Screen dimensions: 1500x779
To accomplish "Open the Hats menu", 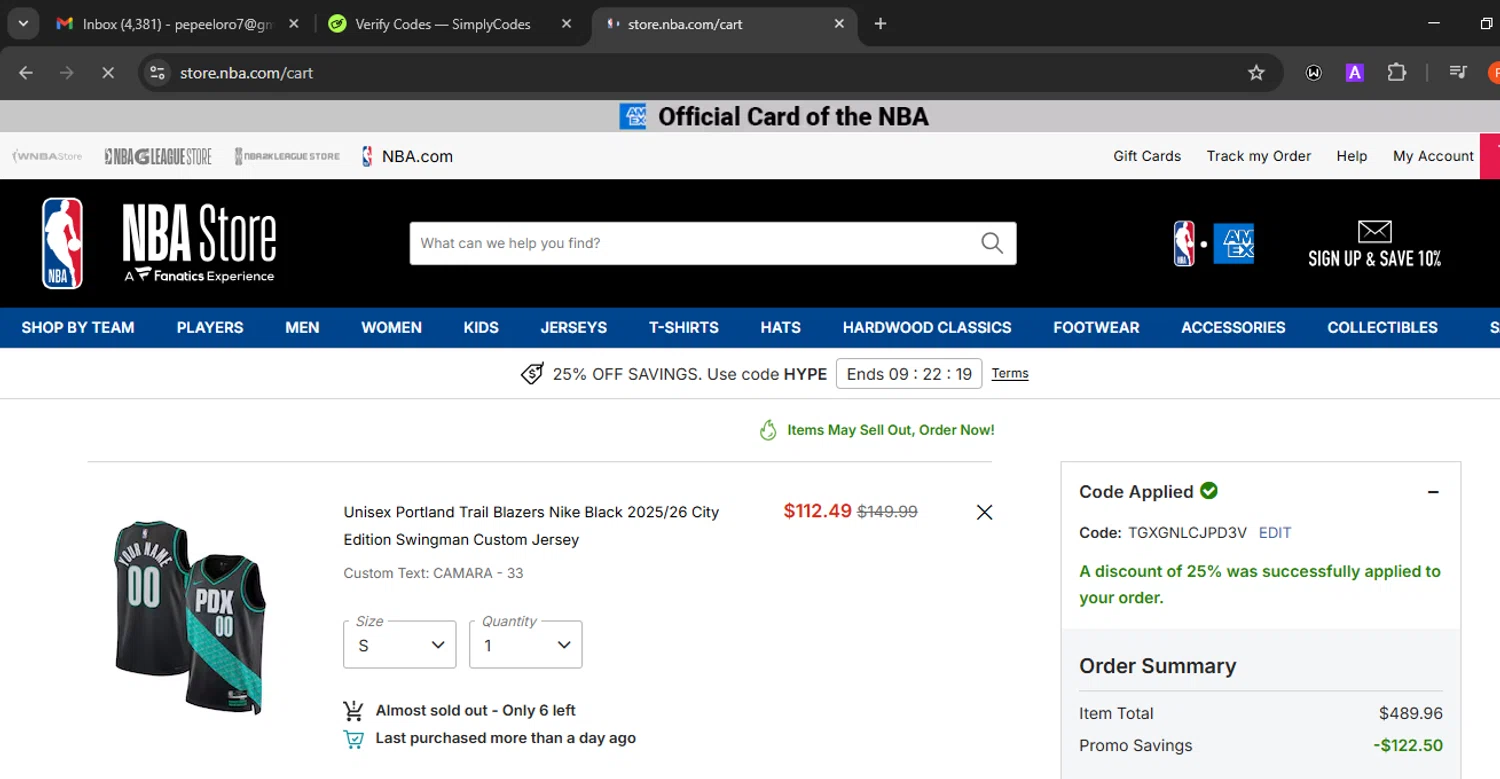I will click(x=780, y=327).
